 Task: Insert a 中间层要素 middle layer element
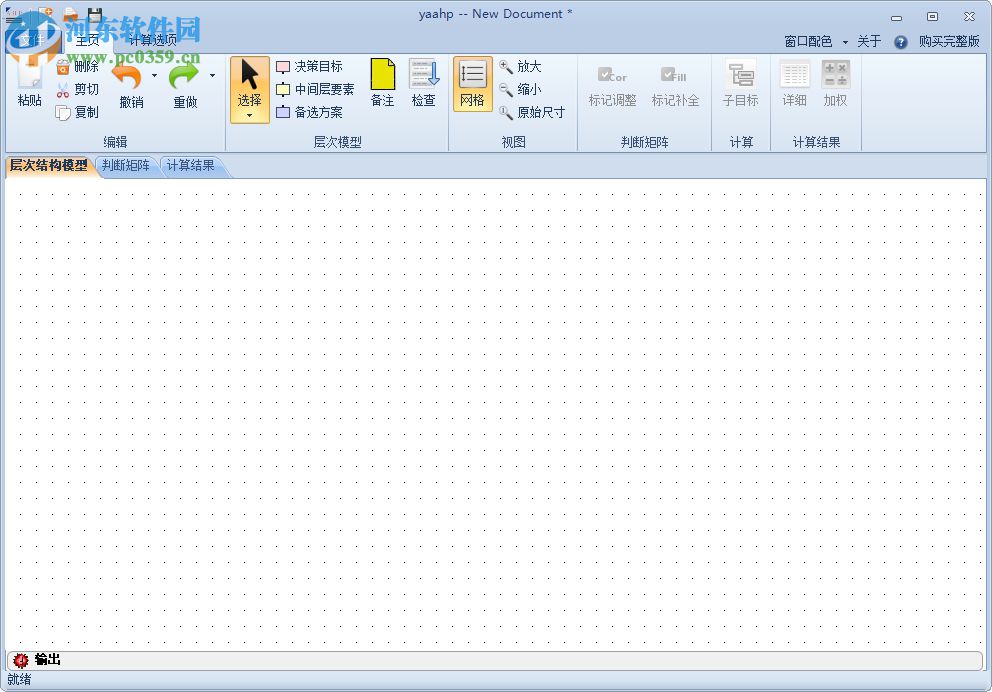pyautogui.click(x=320, y=89)
